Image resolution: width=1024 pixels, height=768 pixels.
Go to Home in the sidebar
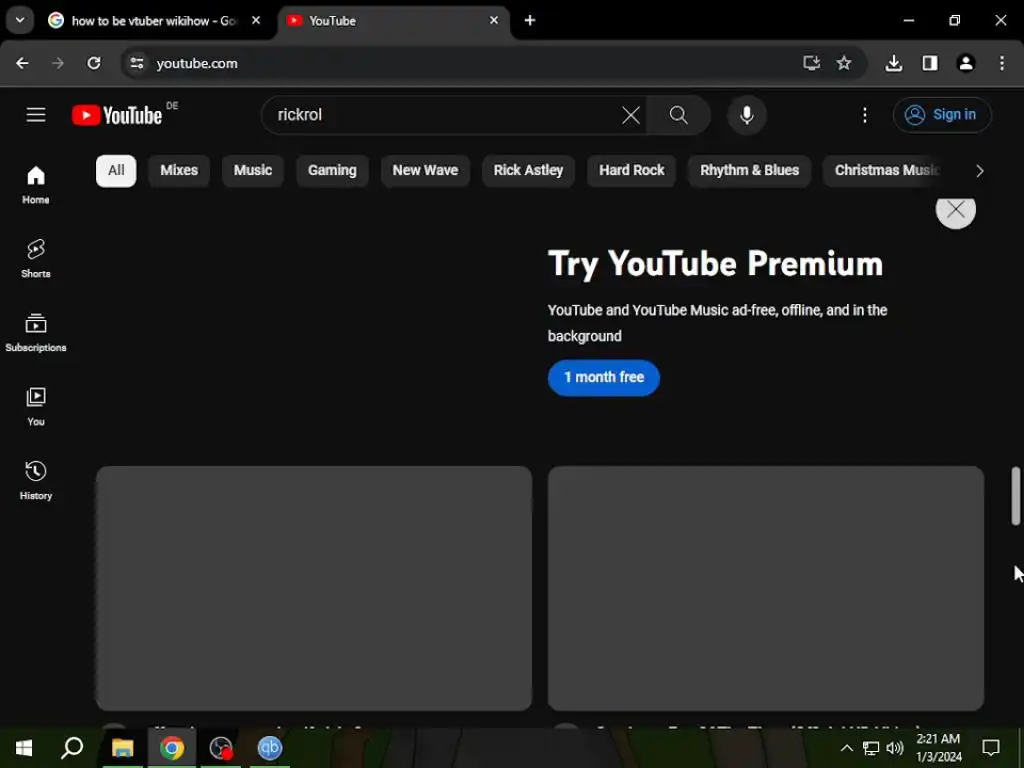tap(36, 185)
